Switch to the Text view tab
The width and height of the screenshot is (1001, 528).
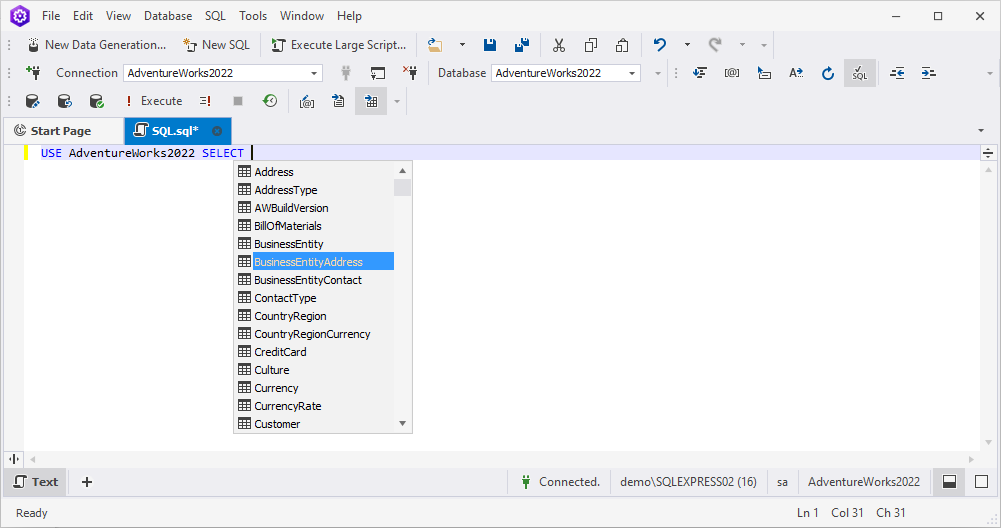pos(36,482)
